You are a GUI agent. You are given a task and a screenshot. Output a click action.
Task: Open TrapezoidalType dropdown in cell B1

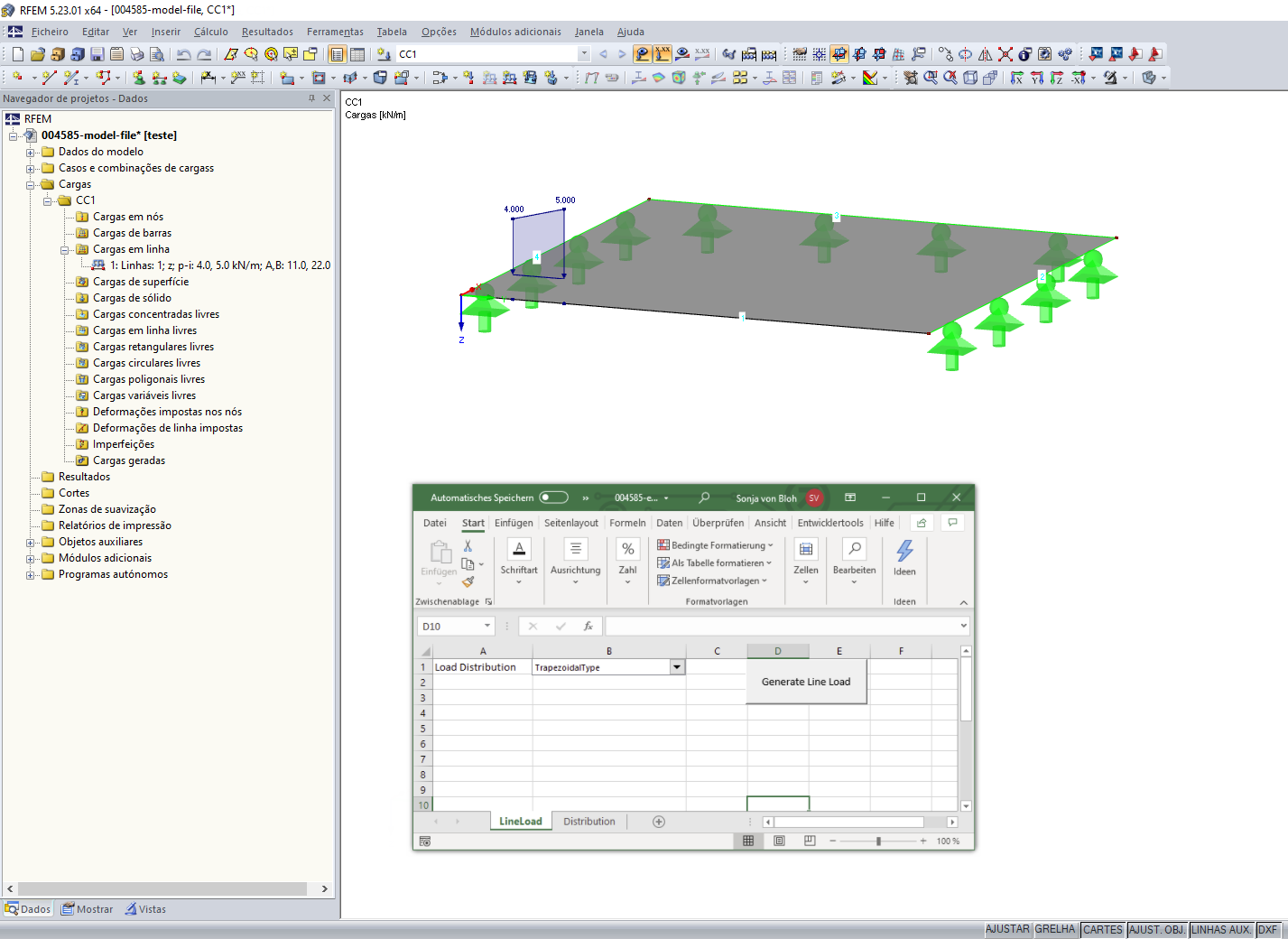[x=677, y=667]
